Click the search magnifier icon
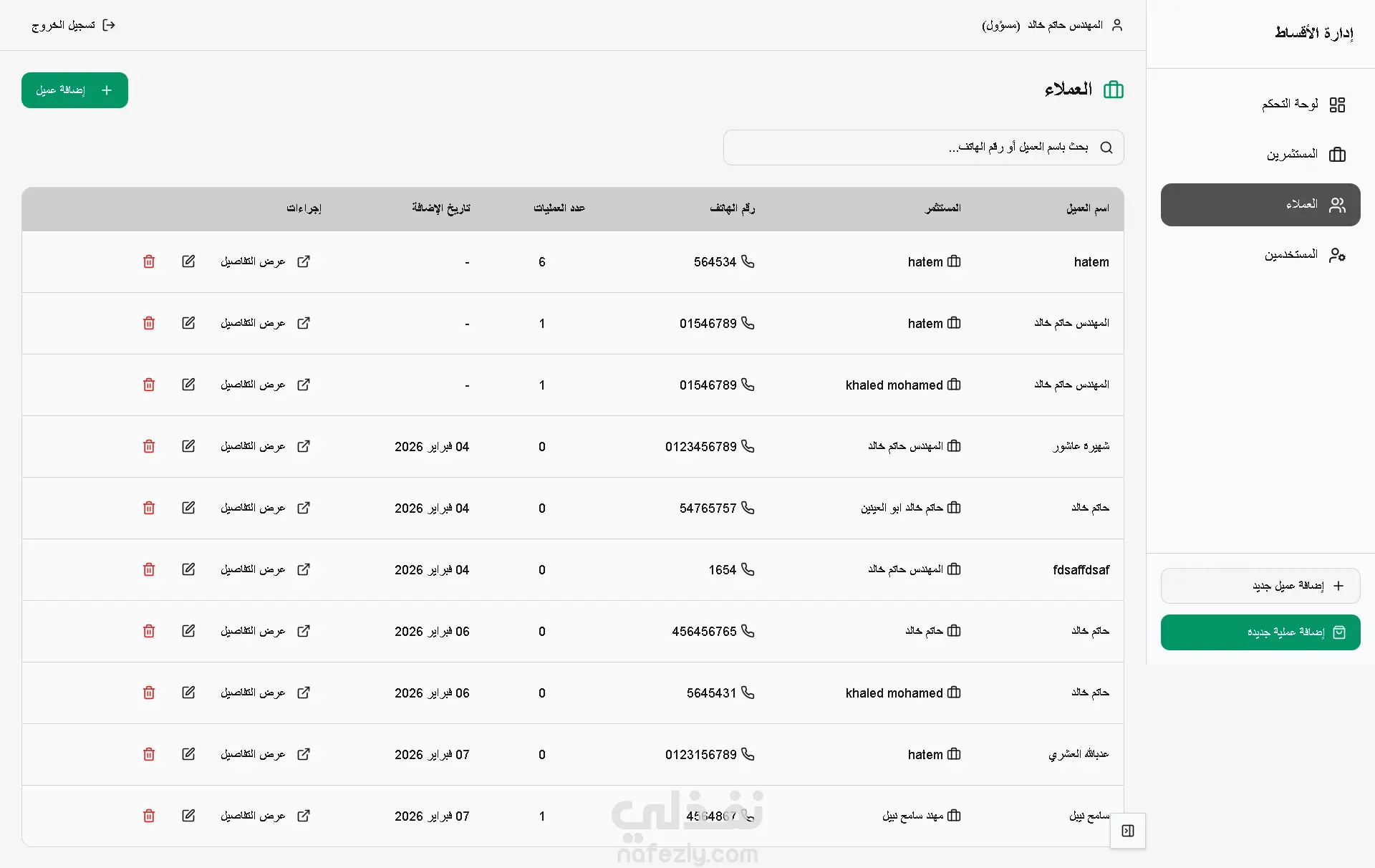 tap(1106, 148)
